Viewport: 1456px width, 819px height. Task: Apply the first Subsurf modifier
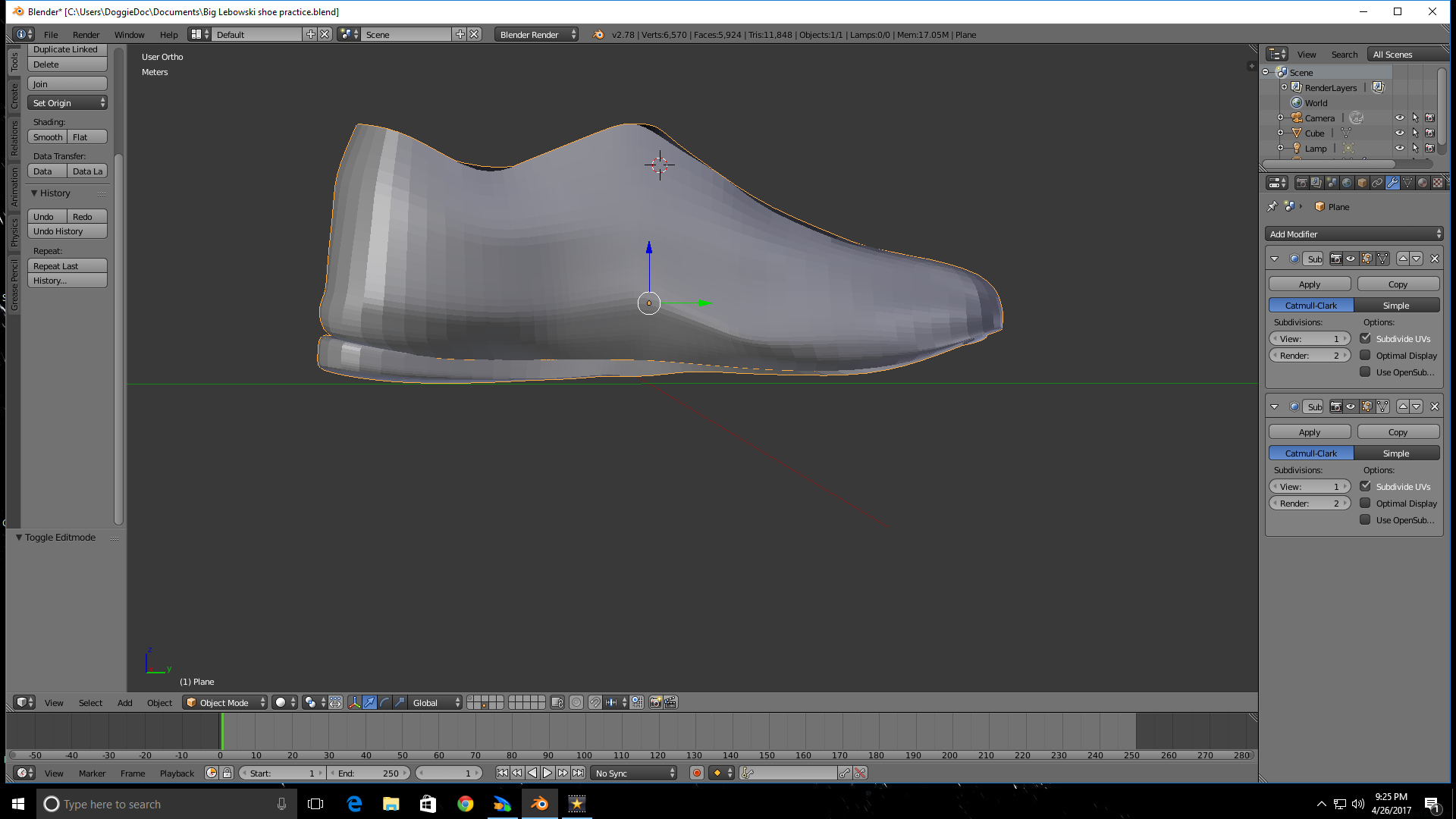pos(1310,284)
